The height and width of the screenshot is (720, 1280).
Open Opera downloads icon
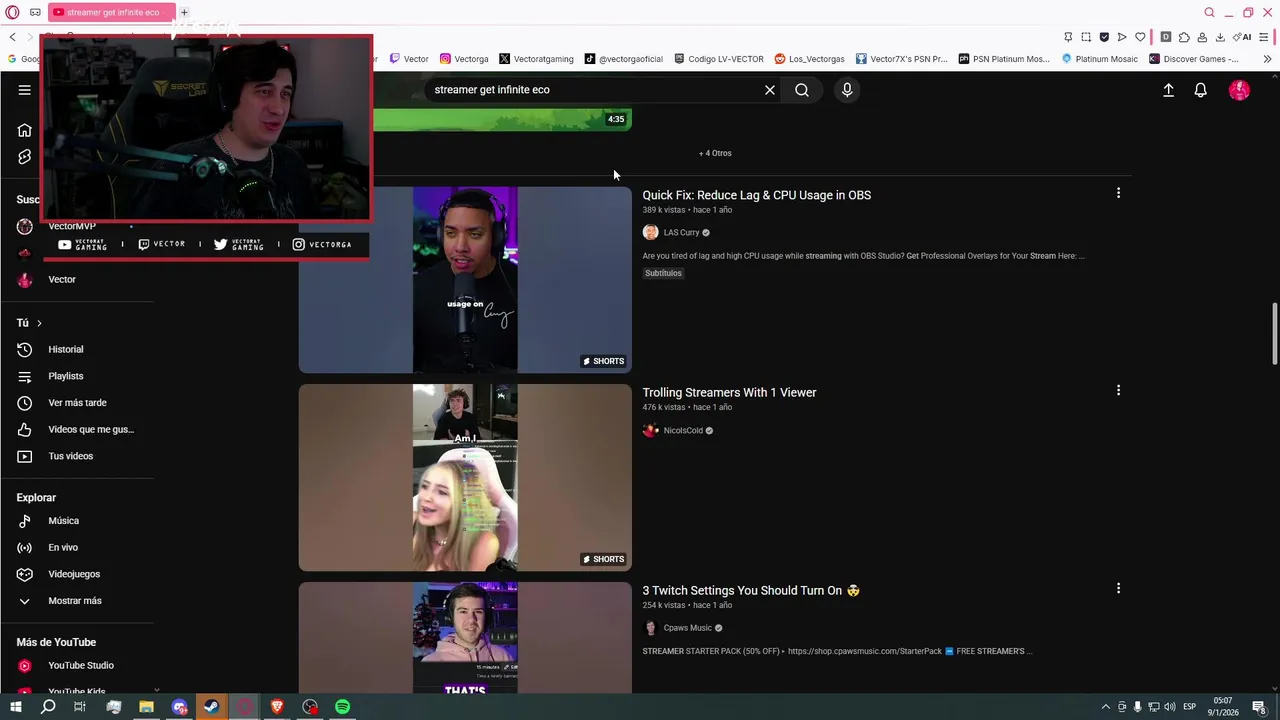click(1220, 37)
